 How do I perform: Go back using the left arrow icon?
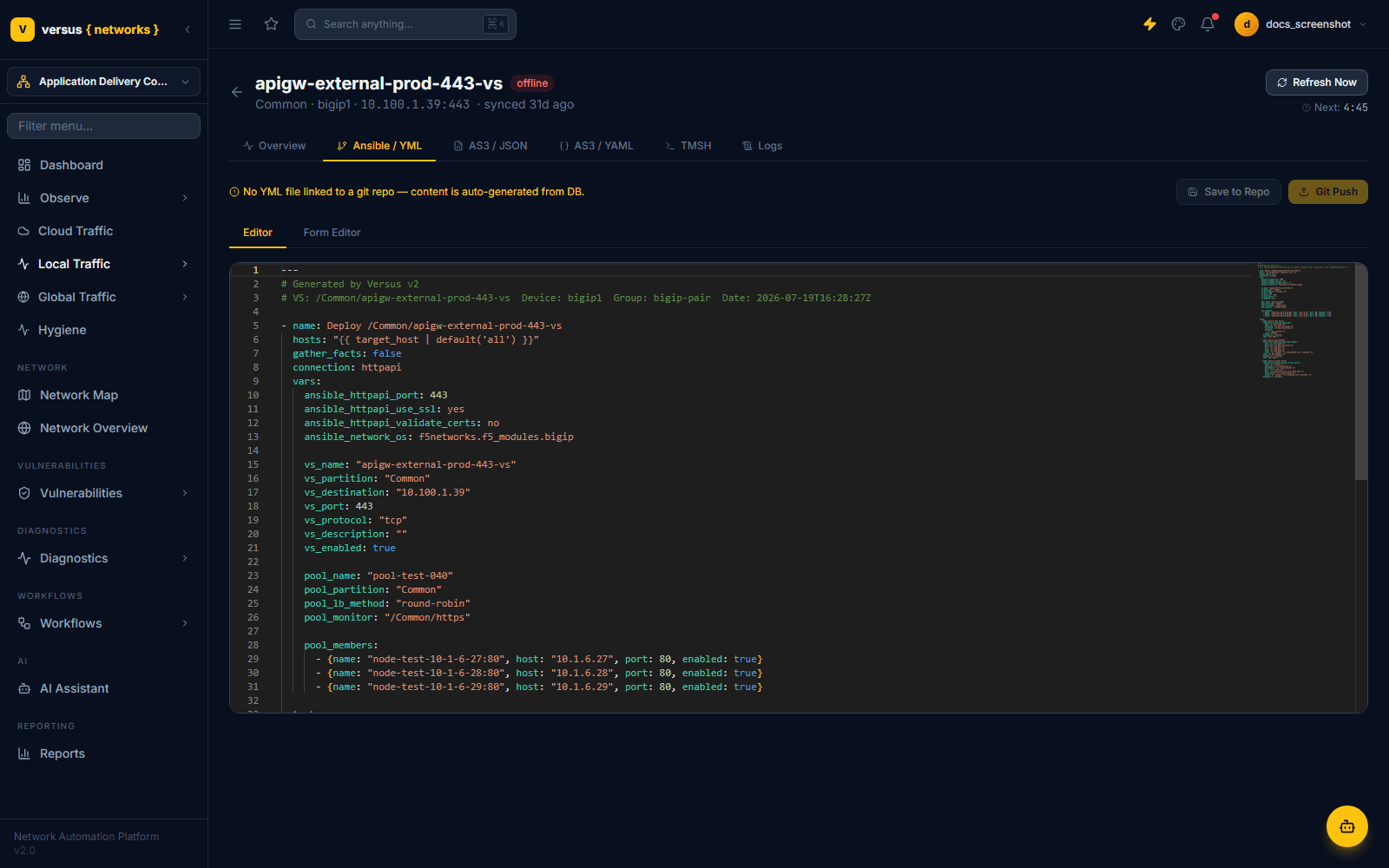click(237, 92)
